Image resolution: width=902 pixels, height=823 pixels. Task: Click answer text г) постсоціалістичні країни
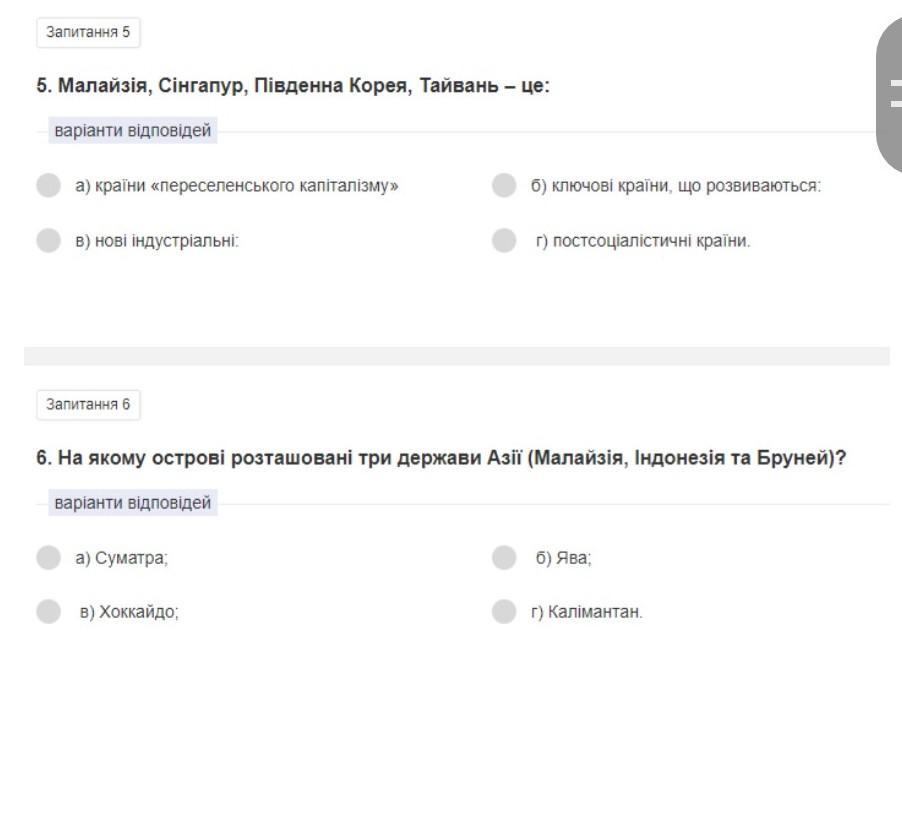point(643,240)
